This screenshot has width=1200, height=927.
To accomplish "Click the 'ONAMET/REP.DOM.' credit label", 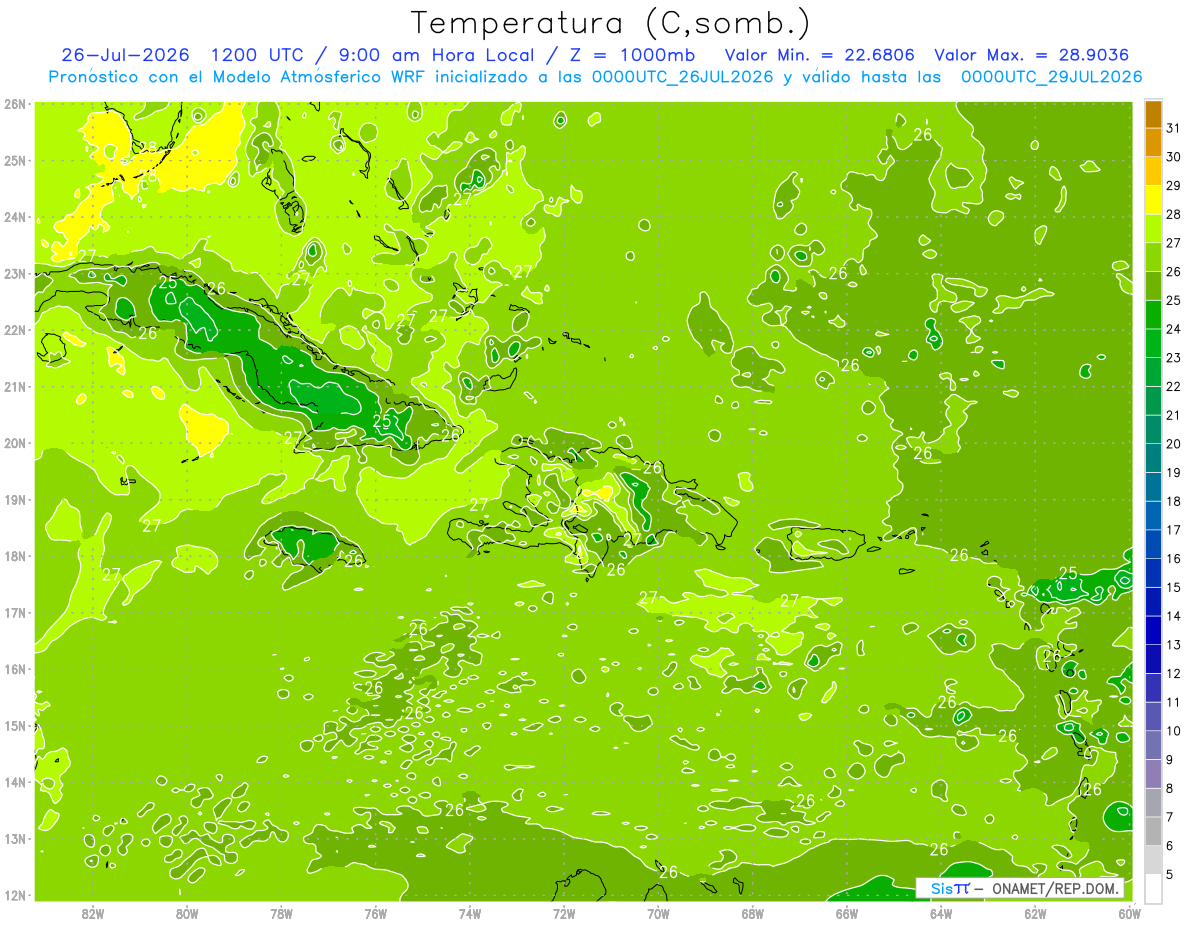I will (1057, 888).
